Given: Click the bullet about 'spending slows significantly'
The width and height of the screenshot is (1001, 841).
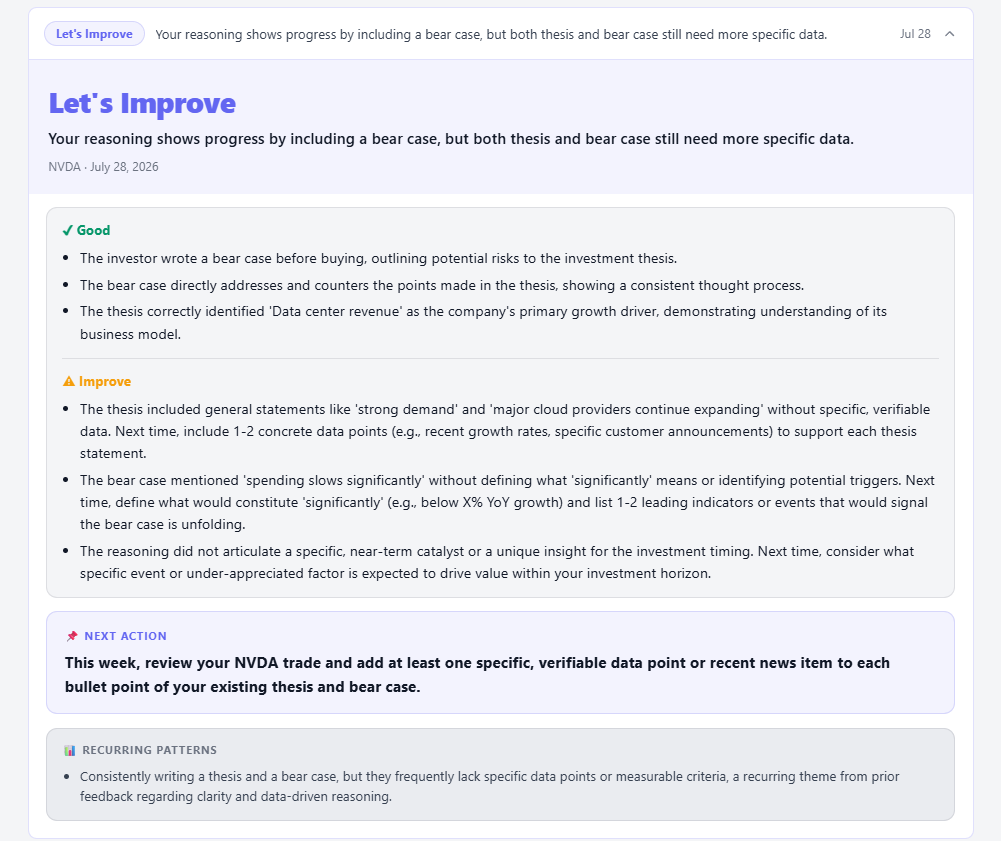Looking at the screenshot, I should [x=507, y=502].
